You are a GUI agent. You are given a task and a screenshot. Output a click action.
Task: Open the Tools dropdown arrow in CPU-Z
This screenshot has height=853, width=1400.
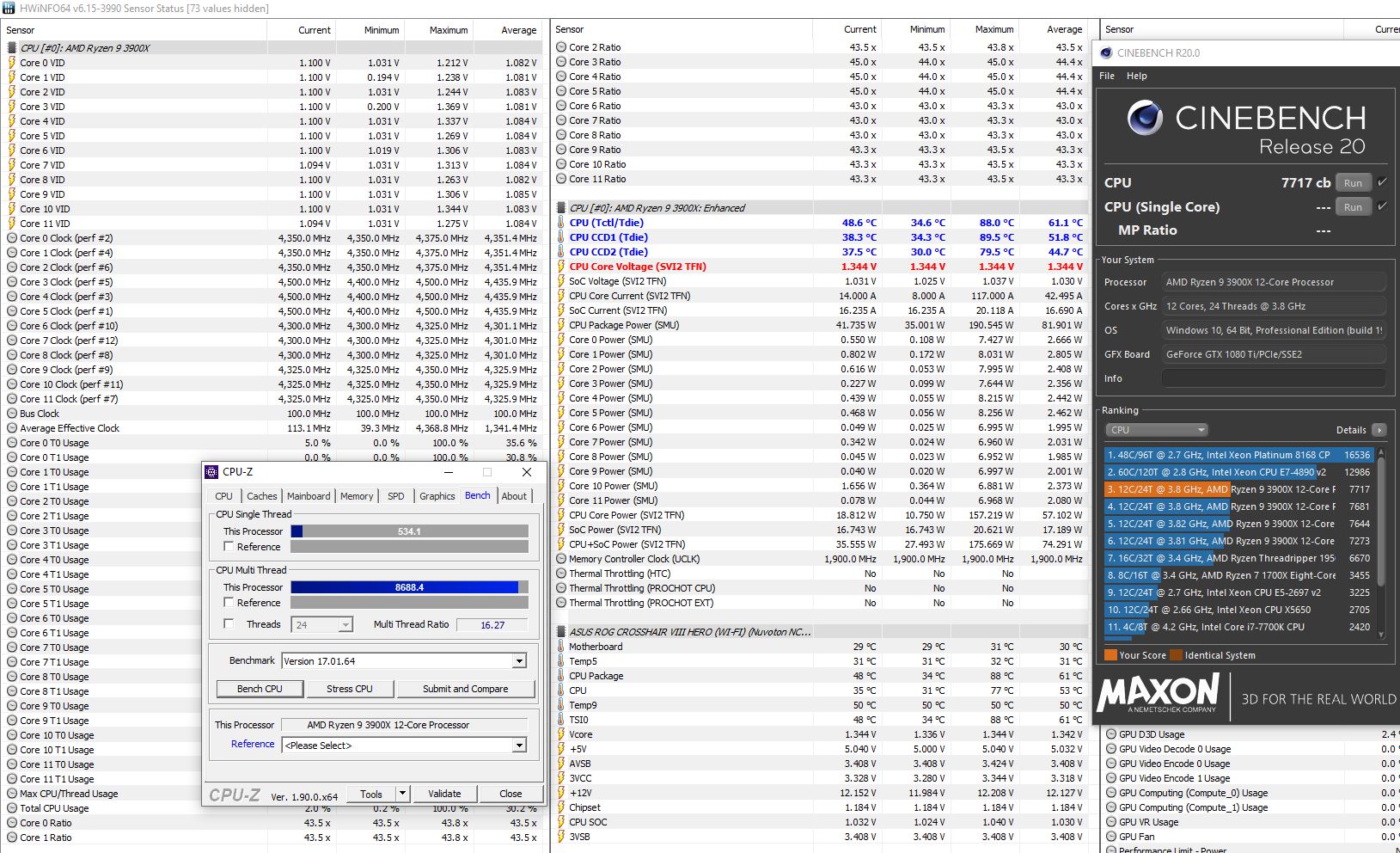point(402,794)
